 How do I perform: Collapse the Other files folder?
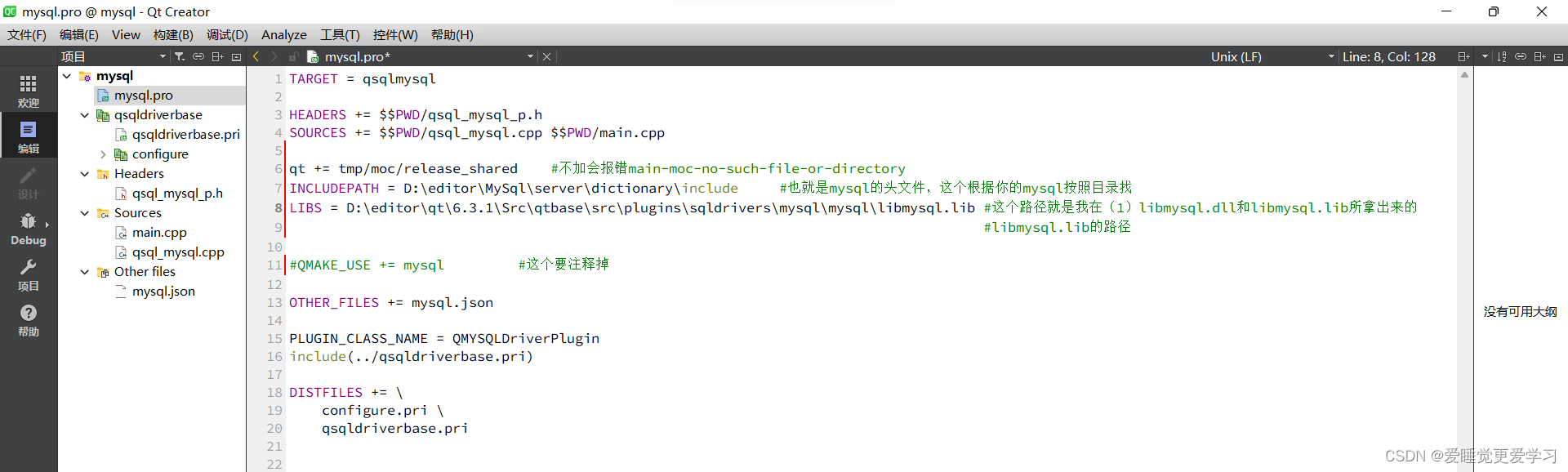85,272
